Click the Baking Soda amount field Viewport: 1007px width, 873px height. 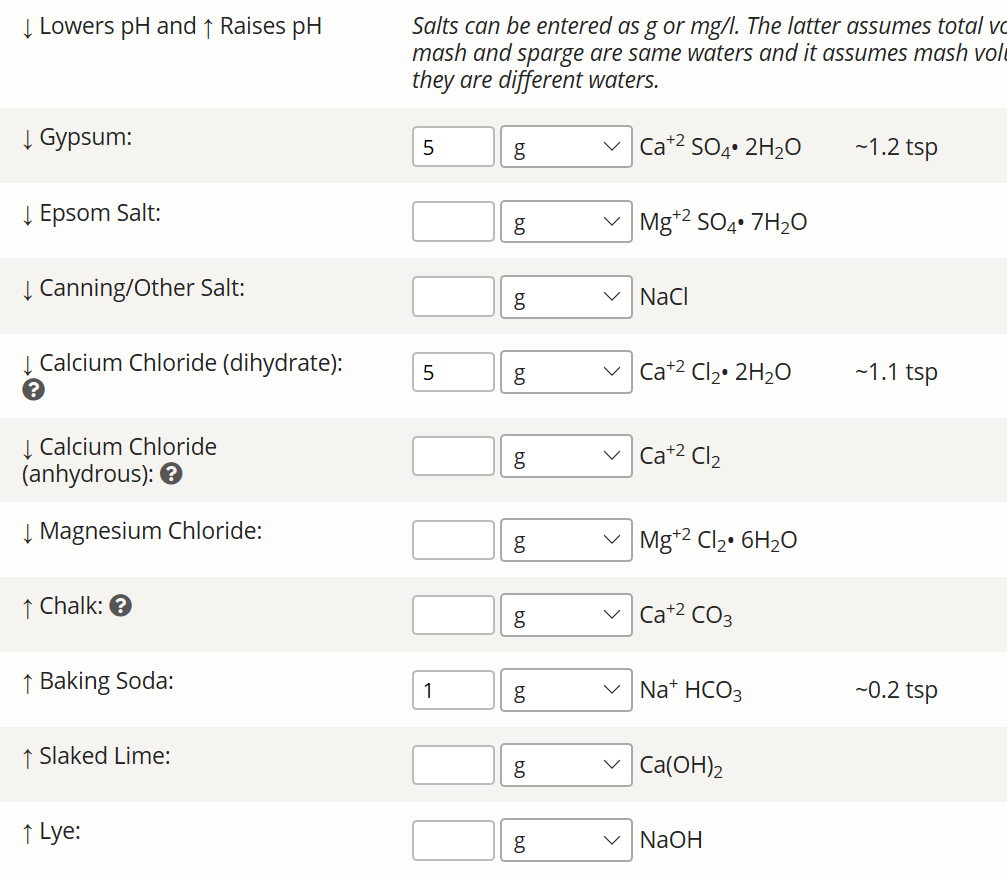[453, 690]
